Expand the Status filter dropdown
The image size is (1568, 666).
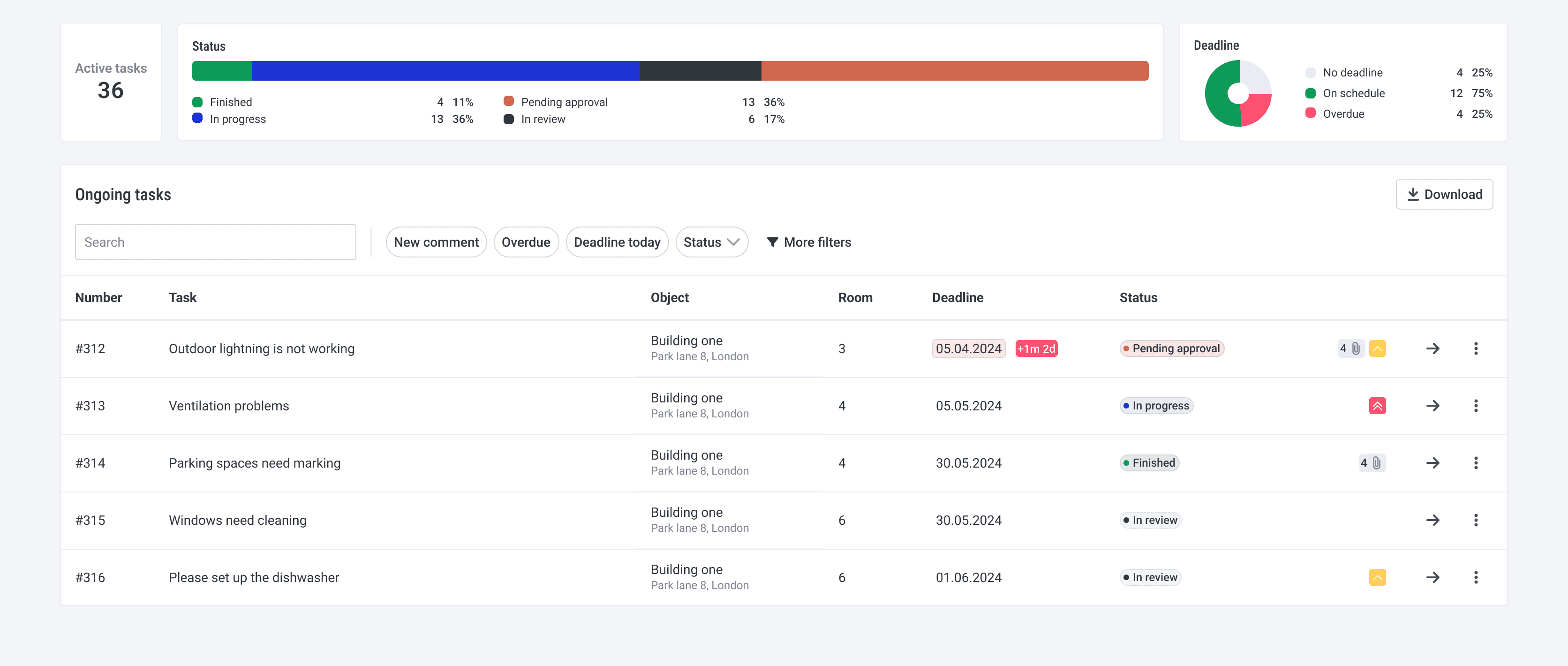(711, 242)
